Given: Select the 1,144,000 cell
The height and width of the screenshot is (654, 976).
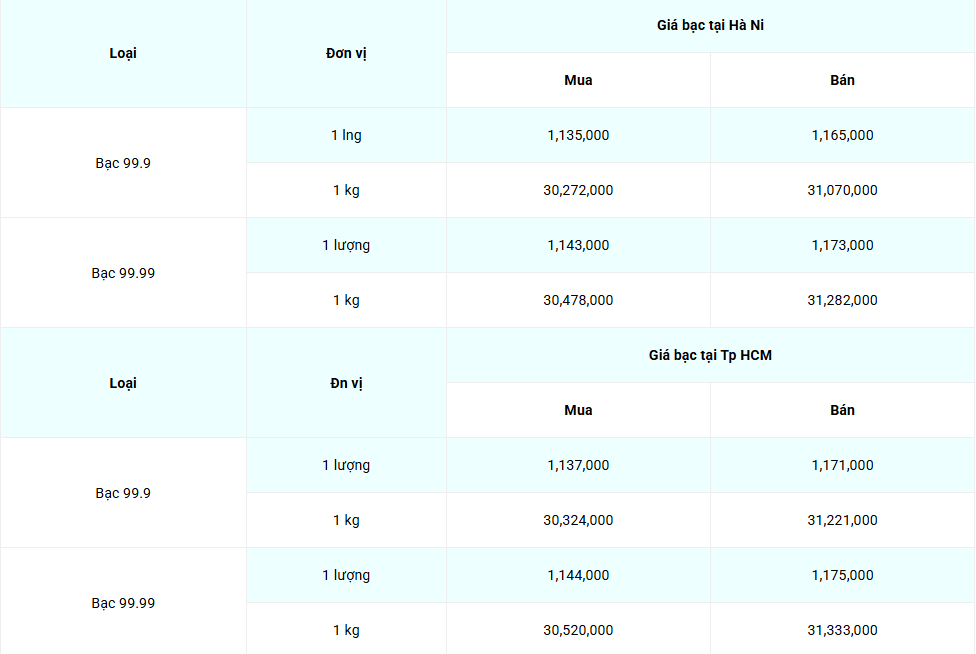Looking at the screenshot, I should [578, 575].
